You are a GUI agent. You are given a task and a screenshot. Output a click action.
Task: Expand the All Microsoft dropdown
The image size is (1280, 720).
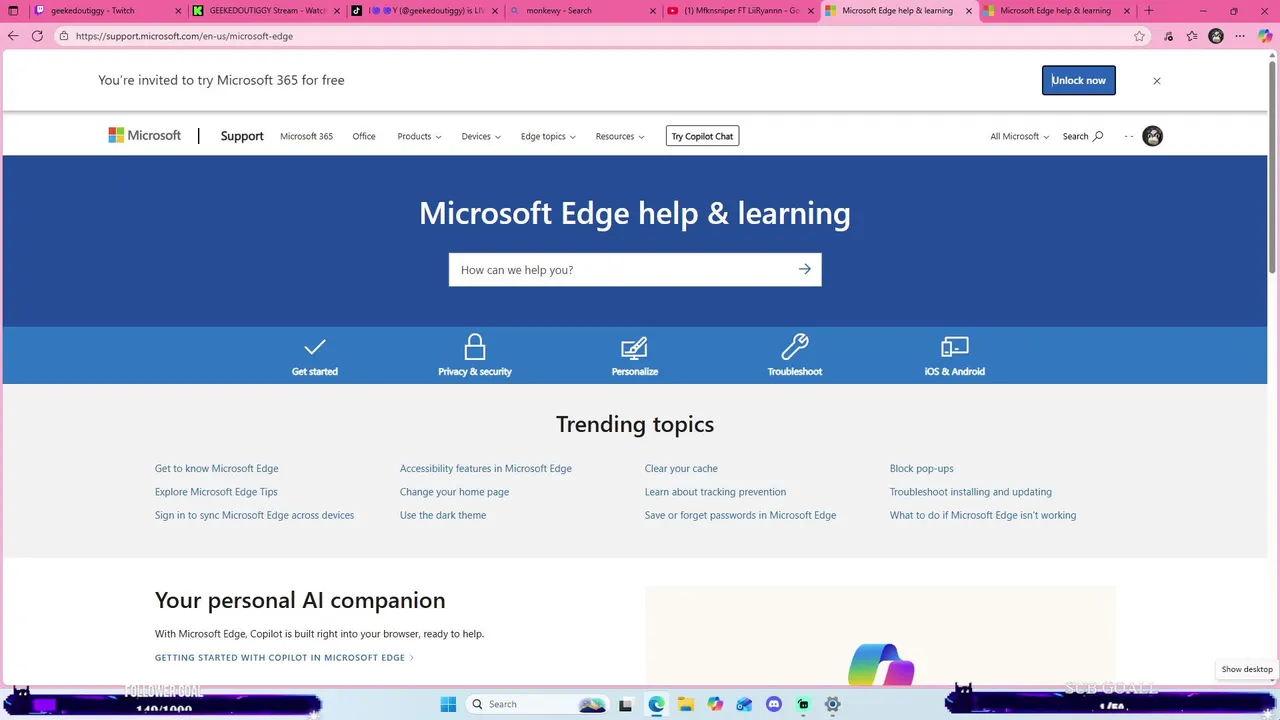point(1020,136)
